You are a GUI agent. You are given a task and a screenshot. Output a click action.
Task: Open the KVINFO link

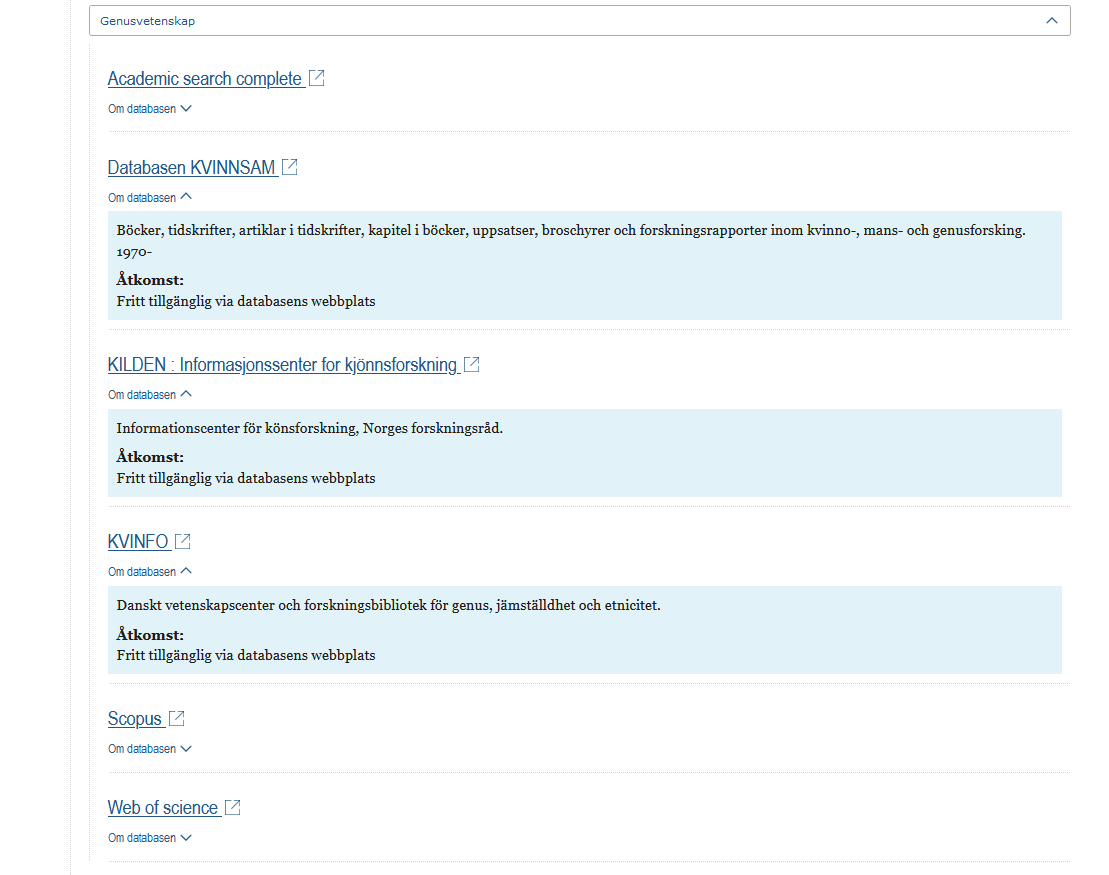tap(138, 542)
